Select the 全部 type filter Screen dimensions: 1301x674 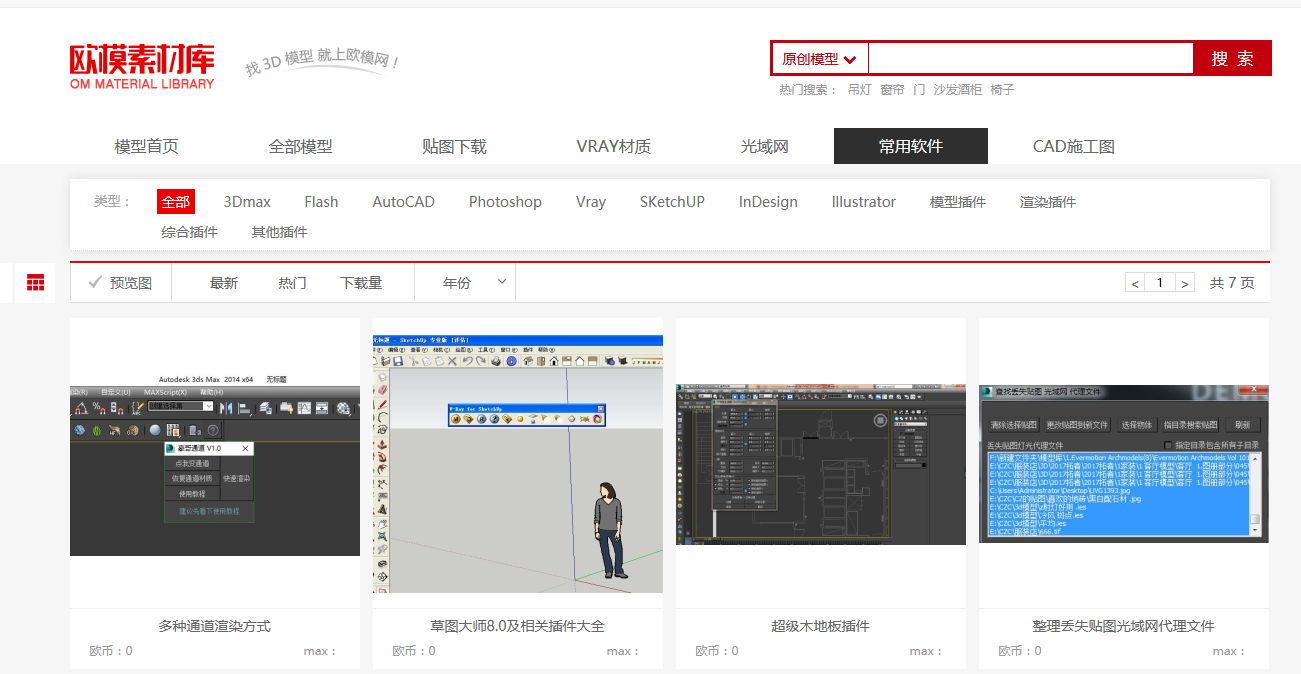click(176, 202)
